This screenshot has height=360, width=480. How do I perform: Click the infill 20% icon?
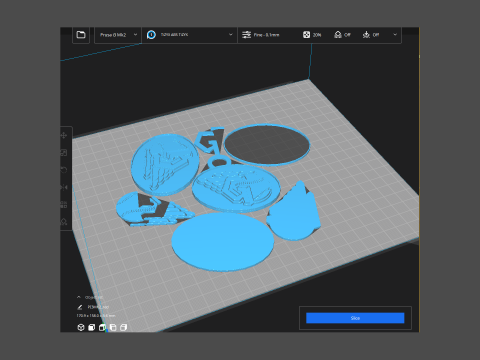pyautogui.click(x=306, y=35)
